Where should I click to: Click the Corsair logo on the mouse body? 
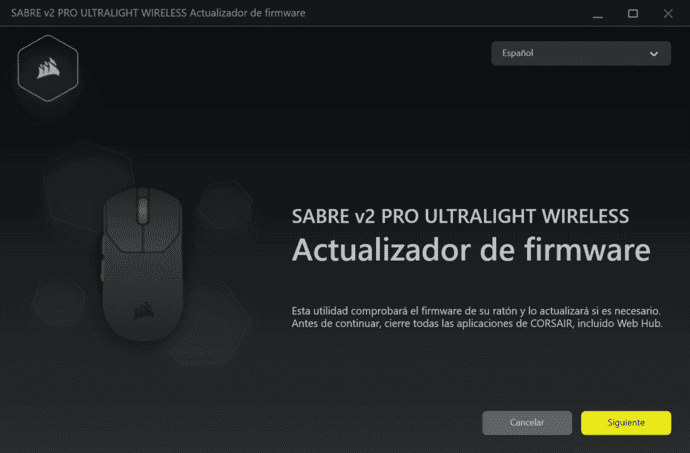(x=144, y=310)
